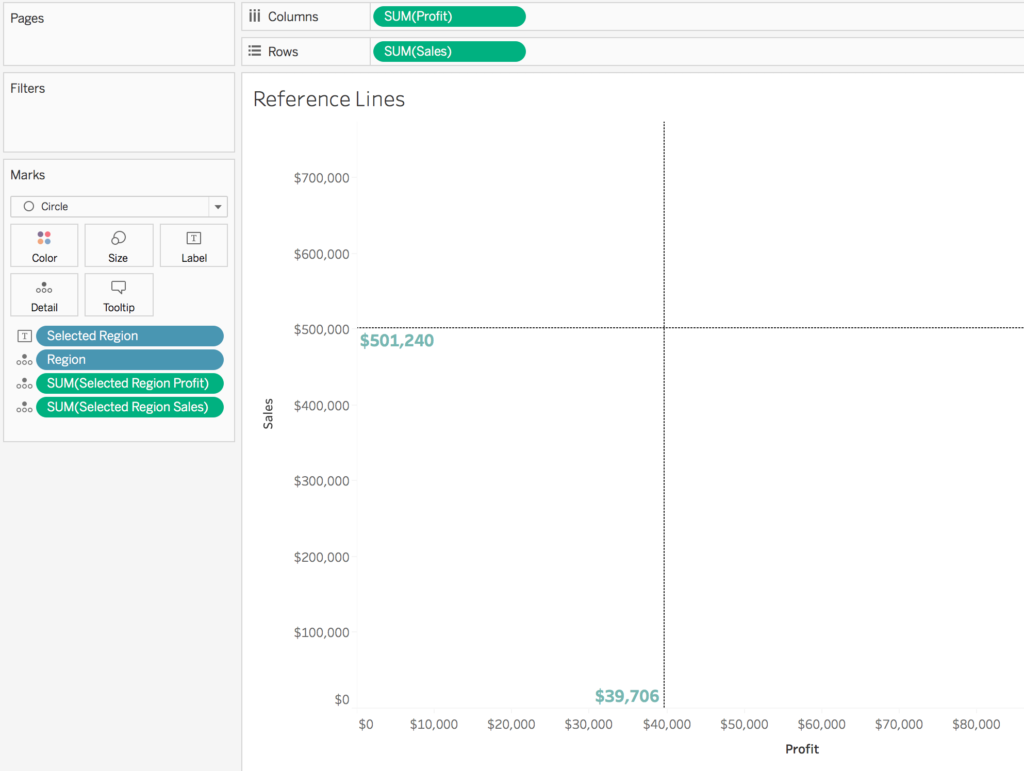This screenshot has height=771, width=1024.
Task: Click the detail icon beside SUM(Selected Region Profit)
Action: [24, 383]
